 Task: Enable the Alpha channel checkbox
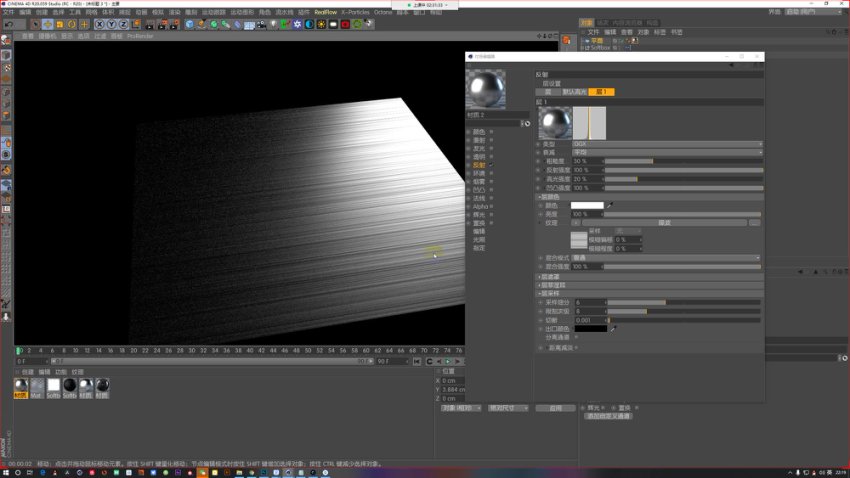(x=492, y=206)
